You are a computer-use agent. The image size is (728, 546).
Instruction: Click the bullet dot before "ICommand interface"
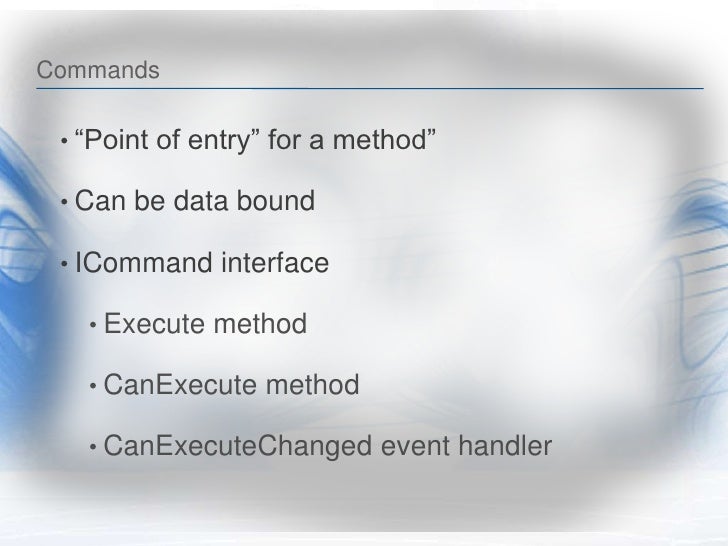(64, 264)
